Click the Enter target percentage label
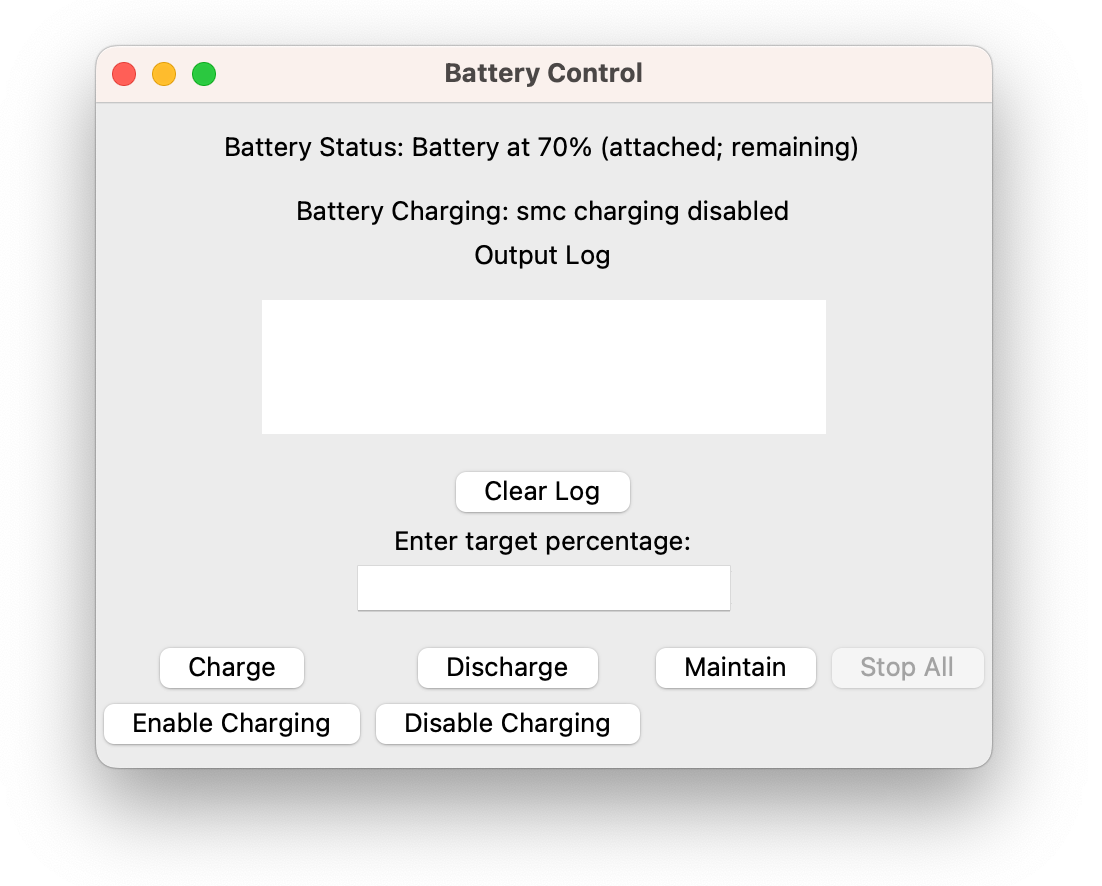Screen dimensions: 1102x886 click(542, 541)
